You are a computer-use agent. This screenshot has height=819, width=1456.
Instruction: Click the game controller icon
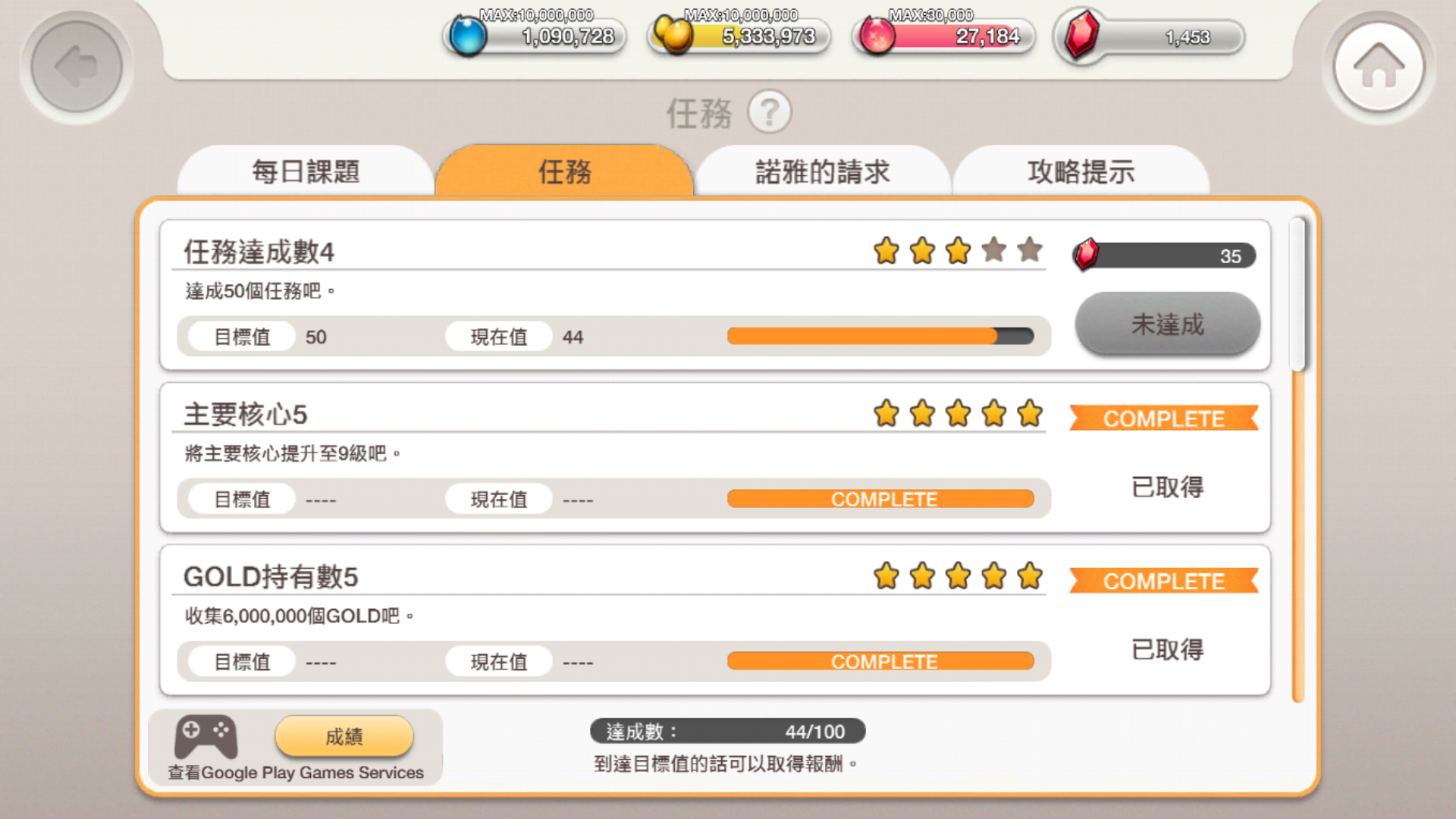(206, 736)
